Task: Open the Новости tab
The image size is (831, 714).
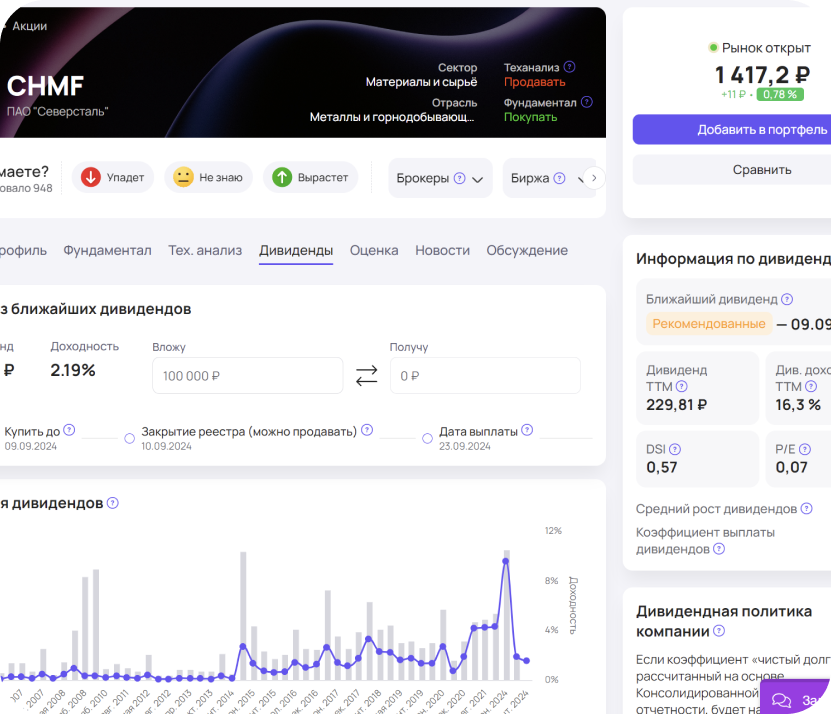Action: click(x=442, y=250)
